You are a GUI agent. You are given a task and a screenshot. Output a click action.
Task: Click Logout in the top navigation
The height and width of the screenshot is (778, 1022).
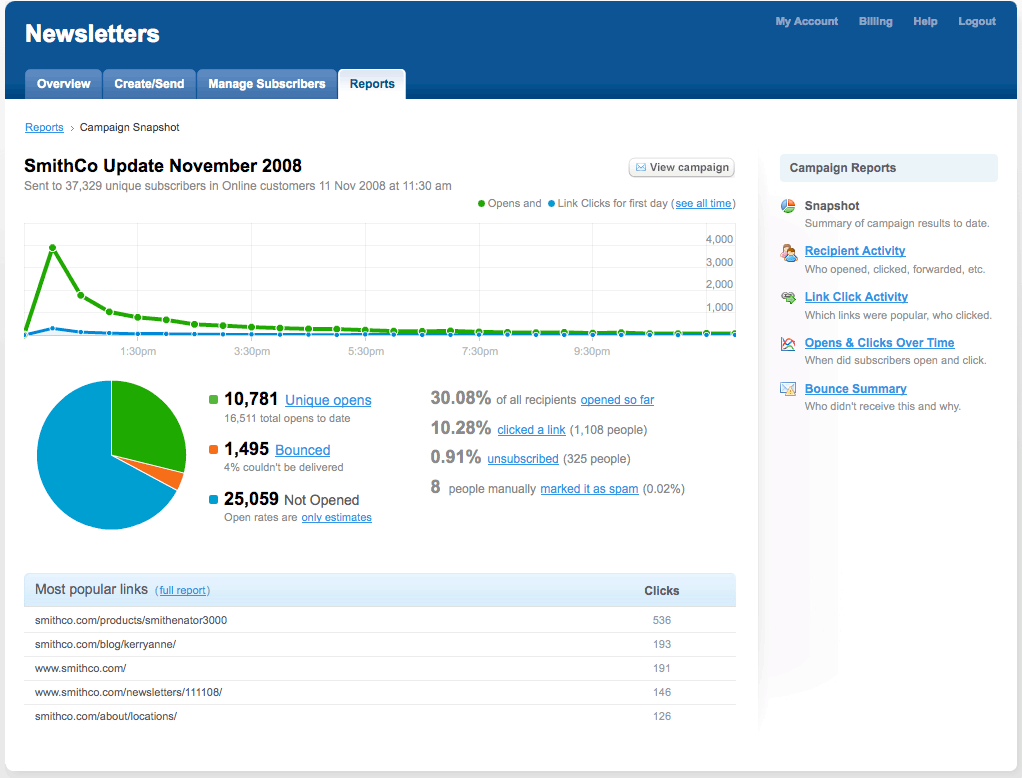pos(976,22)
